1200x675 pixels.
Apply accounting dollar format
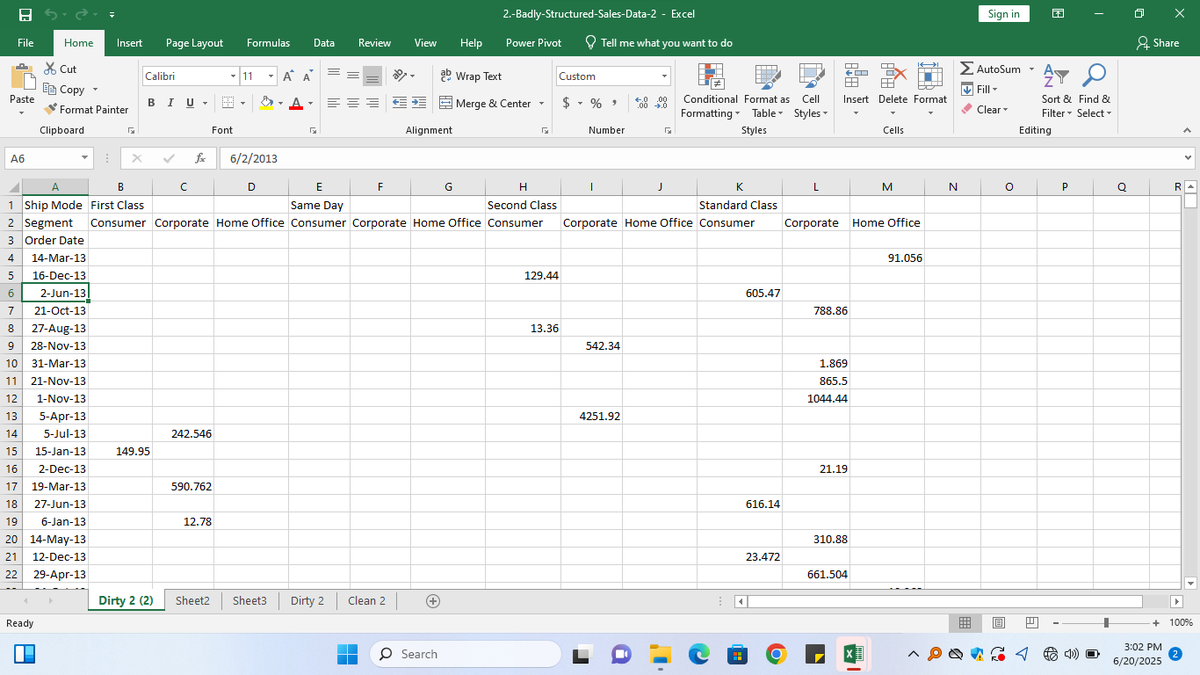[x=567, y=104]
